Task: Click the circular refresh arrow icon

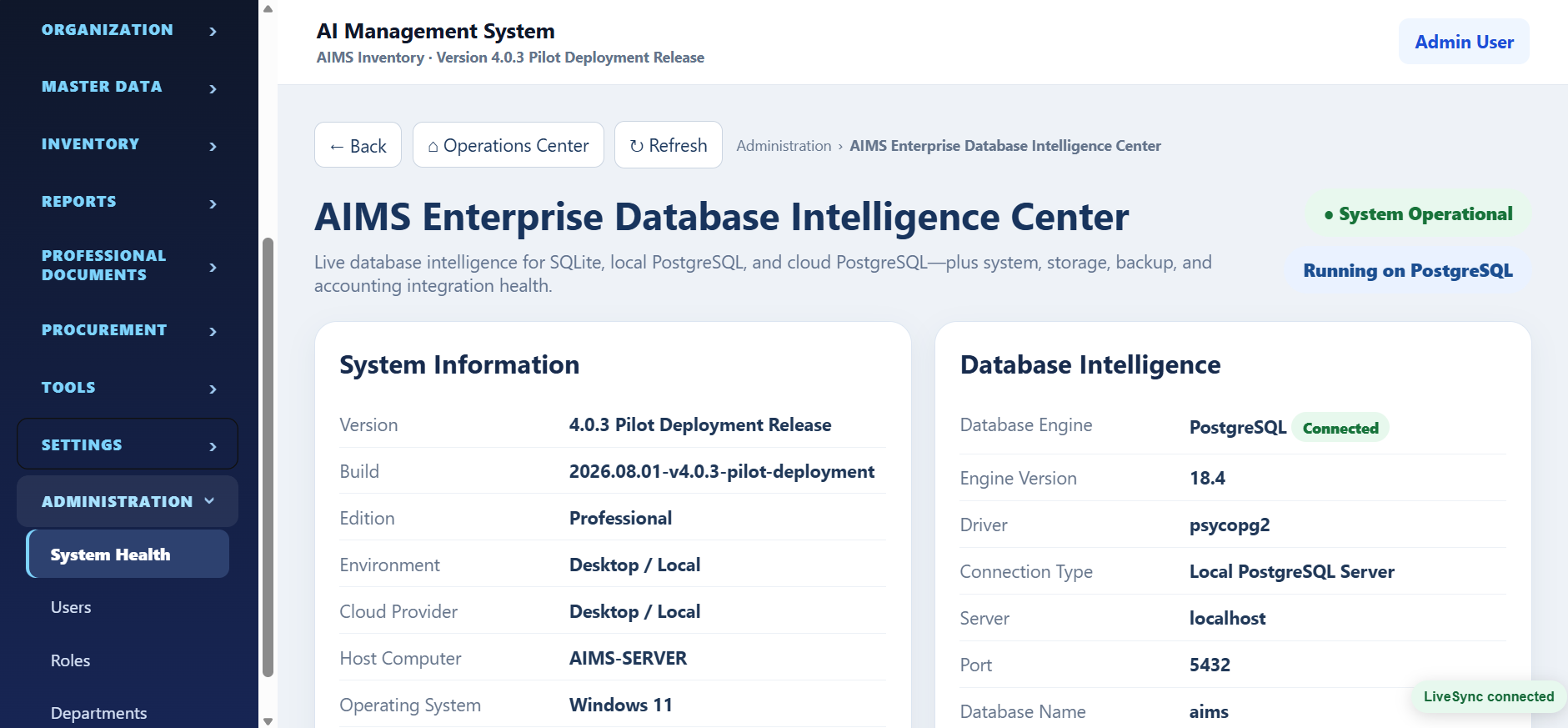Action: tap(636, 146)
